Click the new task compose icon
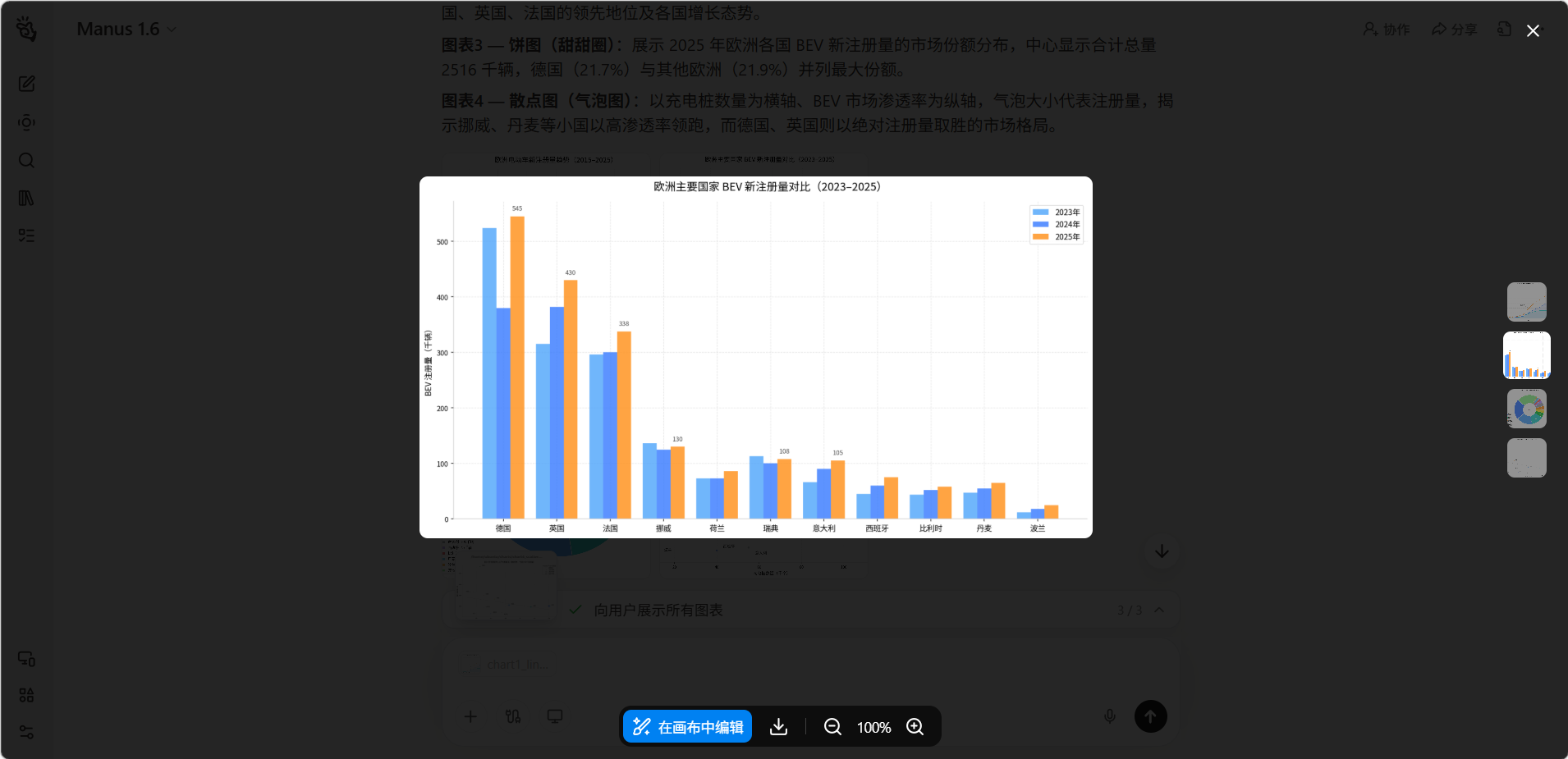Viewport: 1568px width, 759px height. pyautogui.click(x=26, y=84)
